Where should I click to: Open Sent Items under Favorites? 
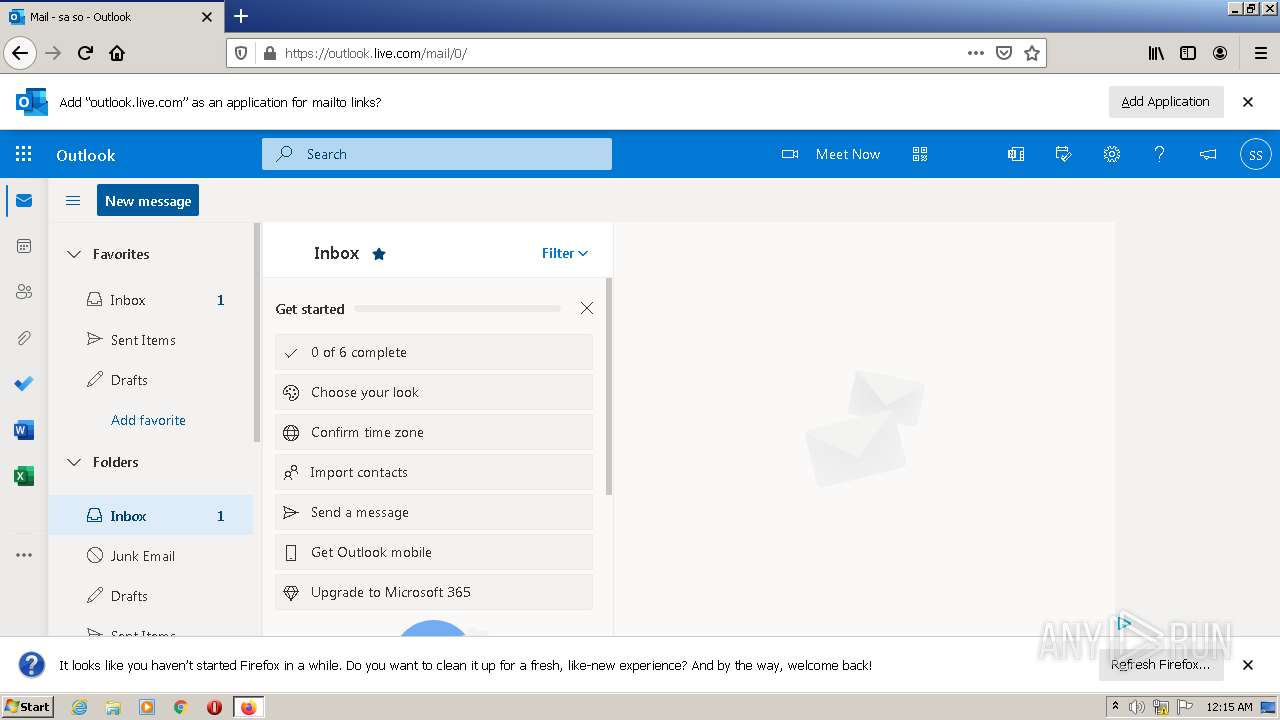click(x=151, y=340)
